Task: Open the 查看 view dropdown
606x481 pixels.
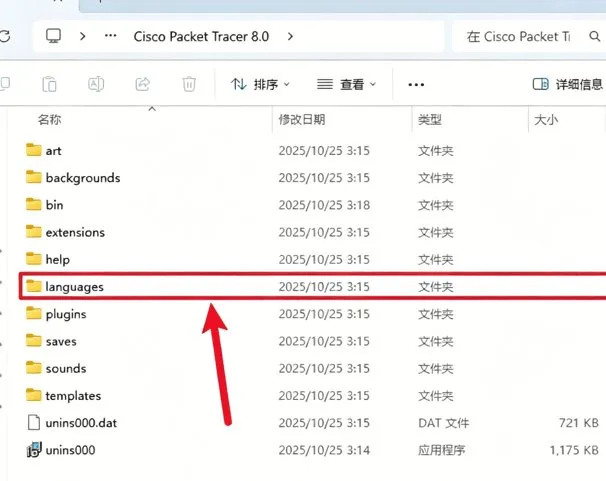Action: pos(346,84)
